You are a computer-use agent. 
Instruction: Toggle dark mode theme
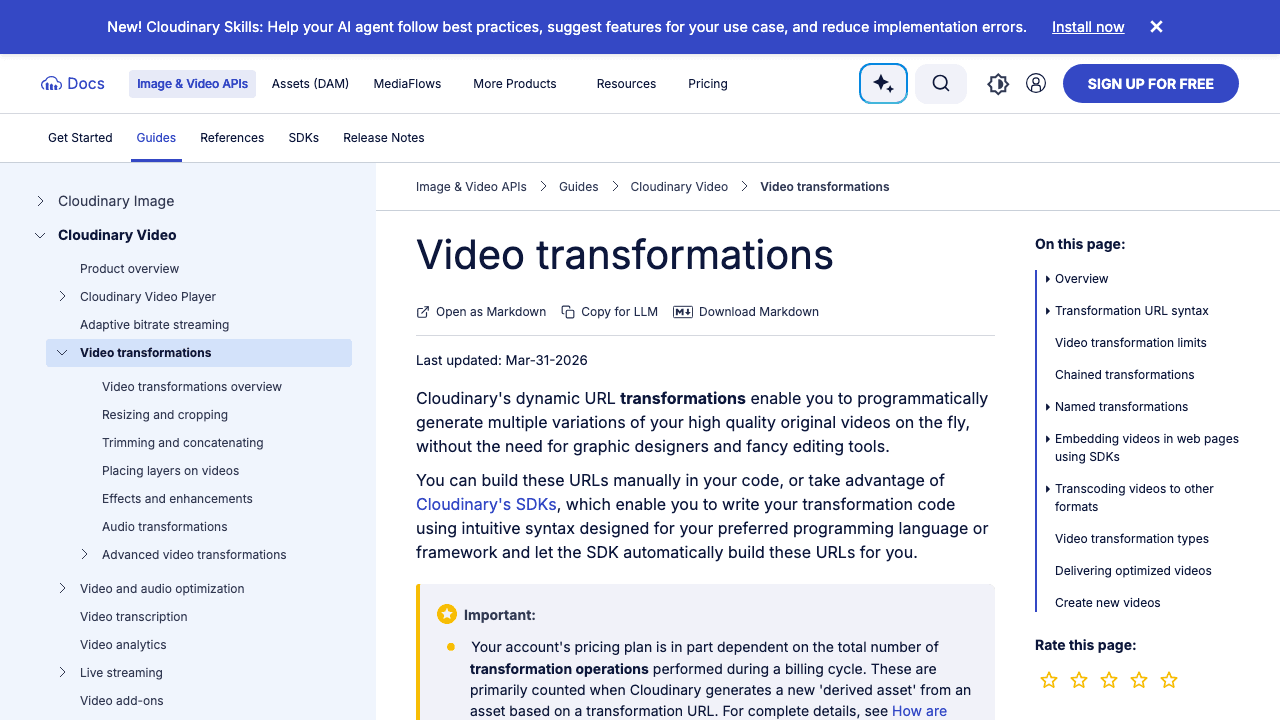[x=997, y=83]
